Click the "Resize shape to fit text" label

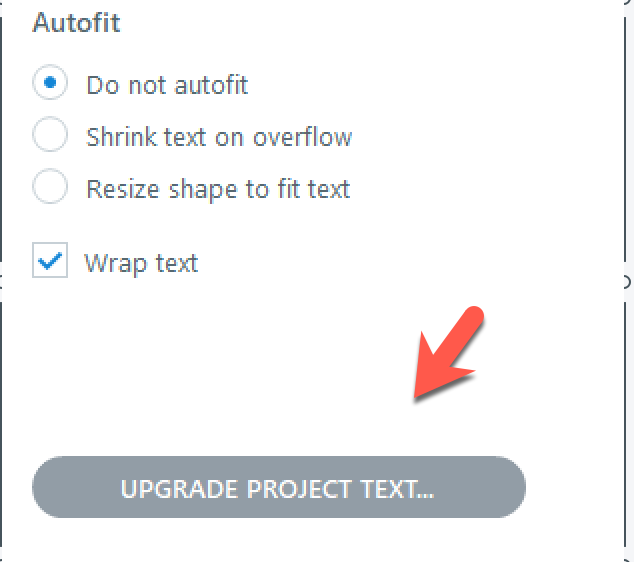click(218, 189)
